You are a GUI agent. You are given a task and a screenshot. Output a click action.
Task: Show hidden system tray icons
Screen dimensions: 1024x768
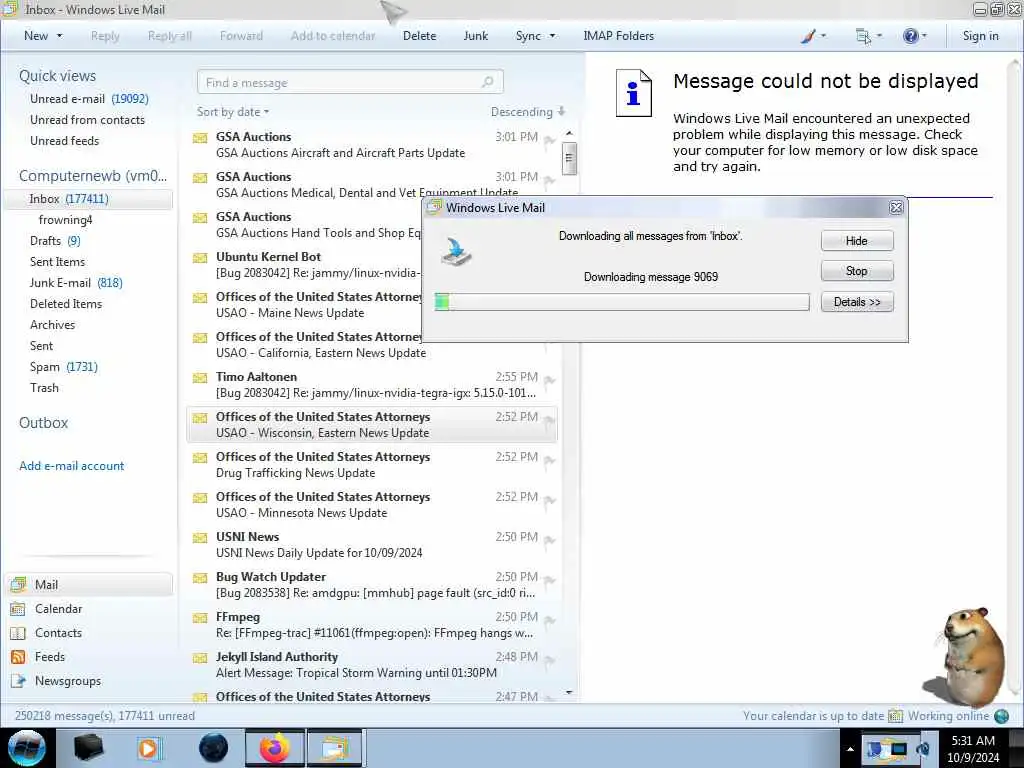coord(850,749)
